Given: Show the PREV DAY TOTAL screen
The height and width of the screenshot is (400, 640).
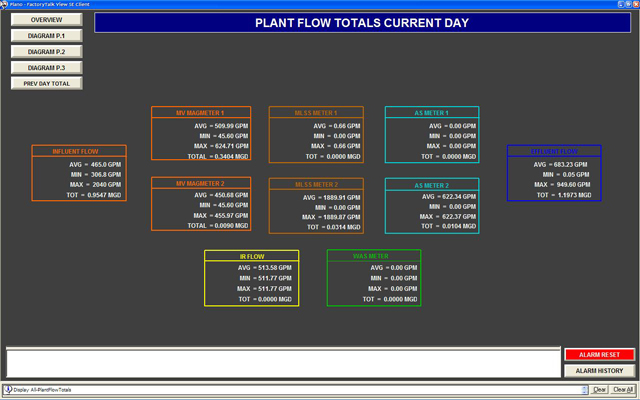Looking at the screenshot, I should tap(46, 84).
